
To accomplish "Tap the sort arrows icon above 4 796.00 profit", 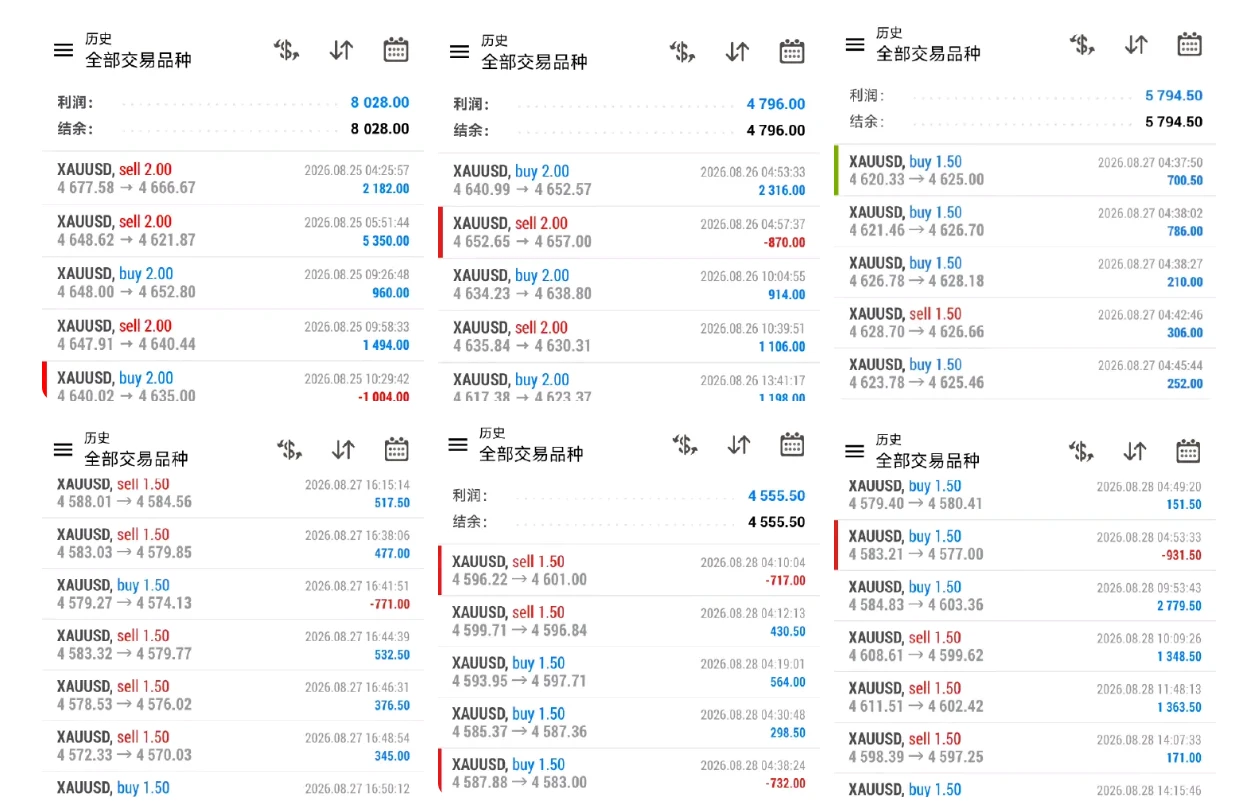I will pyautogui.click(x=737, y=51).
